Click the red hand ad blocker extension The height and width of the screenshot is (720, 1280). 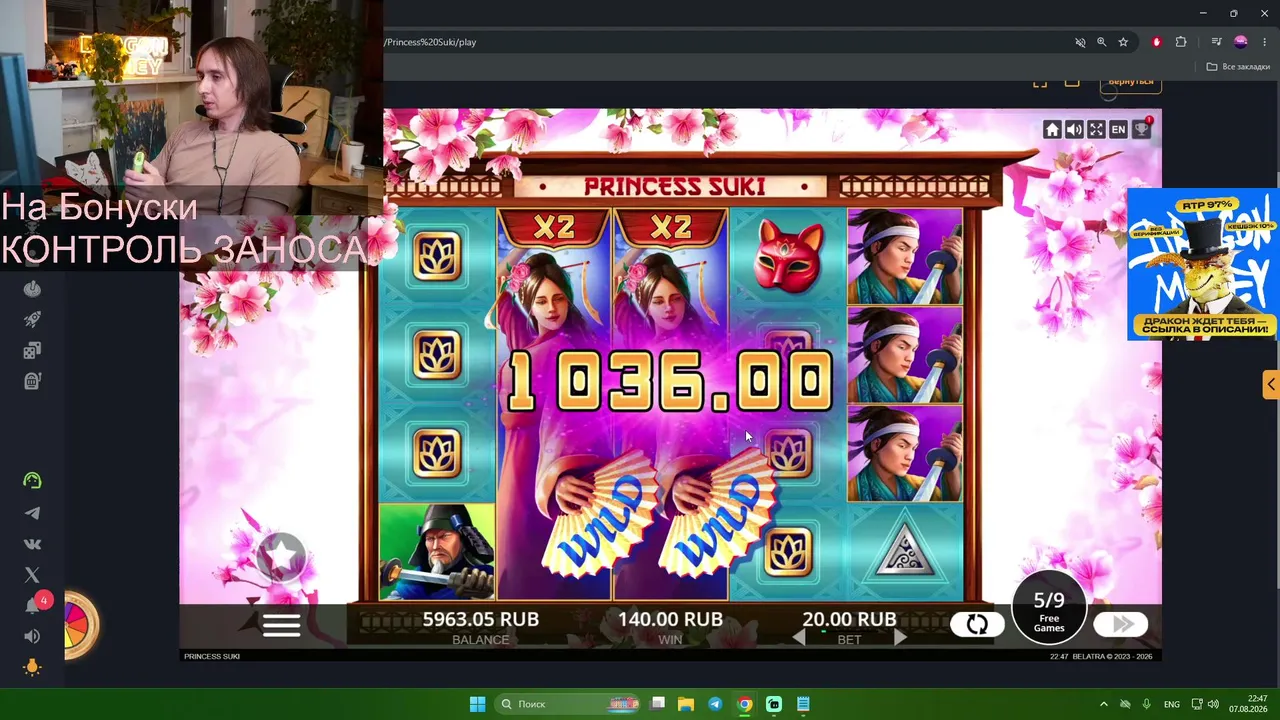pos(1157,42)
